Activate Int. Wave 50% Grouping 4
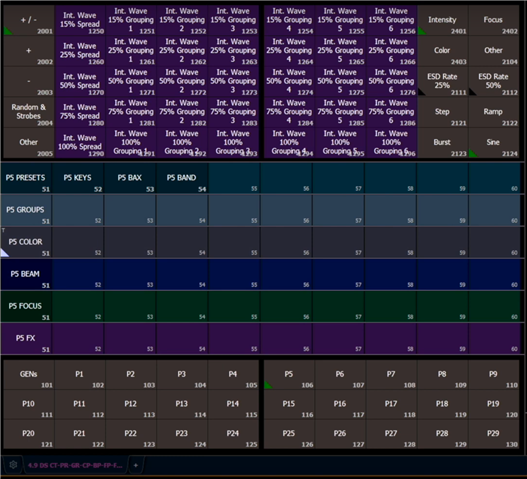The width and height of the screenshot is (527, 479). 289,81
